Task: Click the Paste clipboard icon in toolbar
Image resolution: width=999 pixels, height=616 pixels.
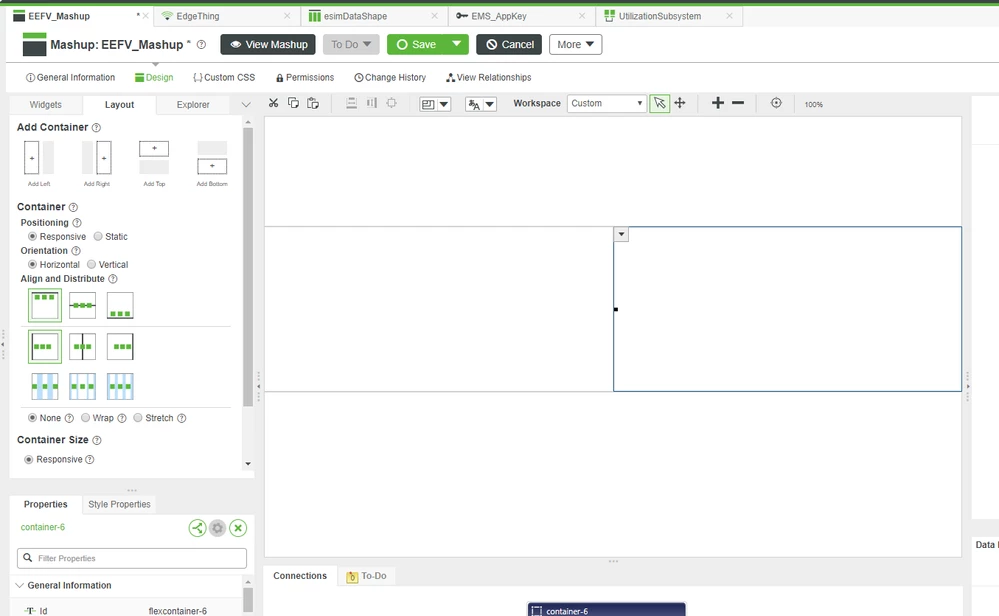Action: point(313,103)
